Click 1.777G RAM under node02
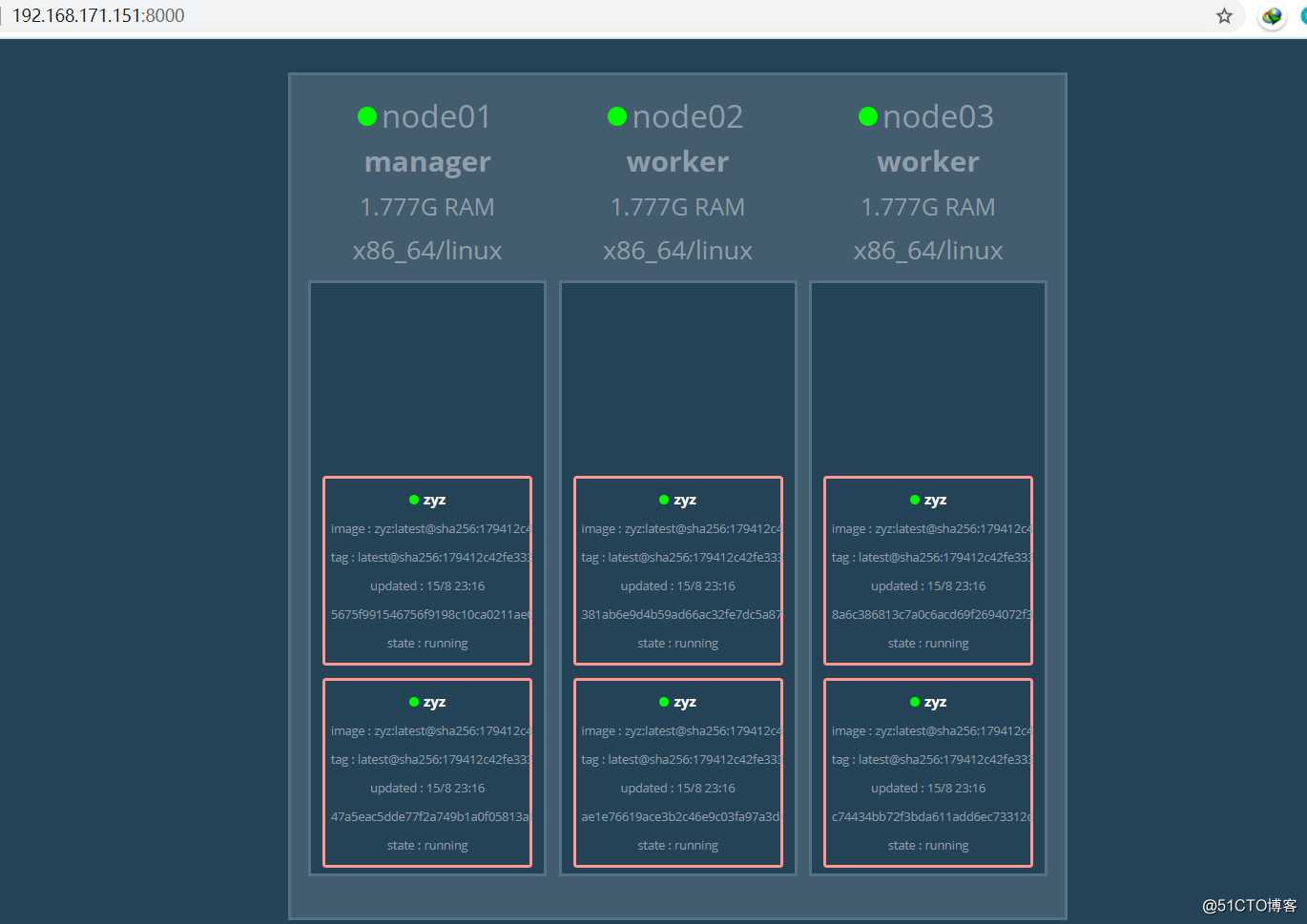 click(x=677, y=207)
